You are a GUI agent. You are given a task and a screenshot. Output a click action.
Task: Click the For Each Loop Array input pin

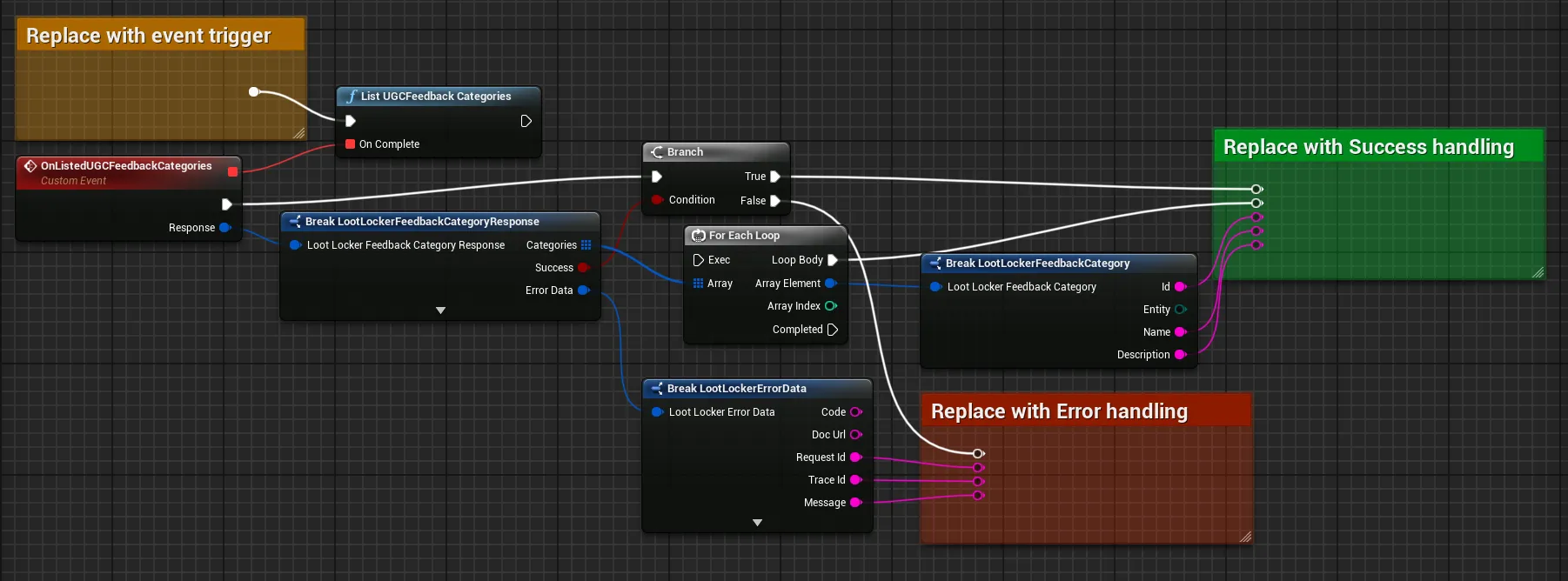click(x=698, y=284)
